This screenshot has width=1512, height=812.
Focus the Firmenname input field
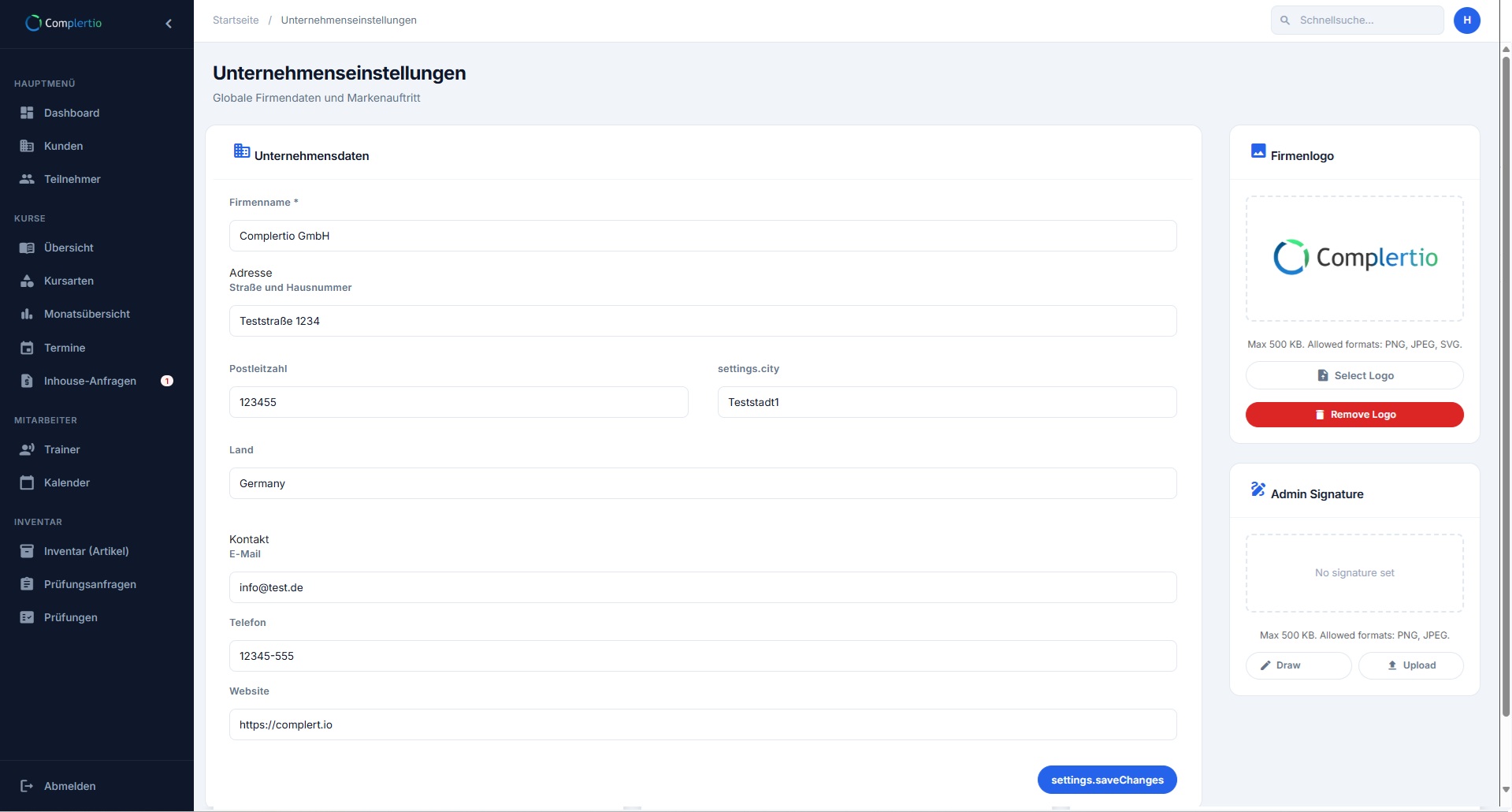pos(703,236)
